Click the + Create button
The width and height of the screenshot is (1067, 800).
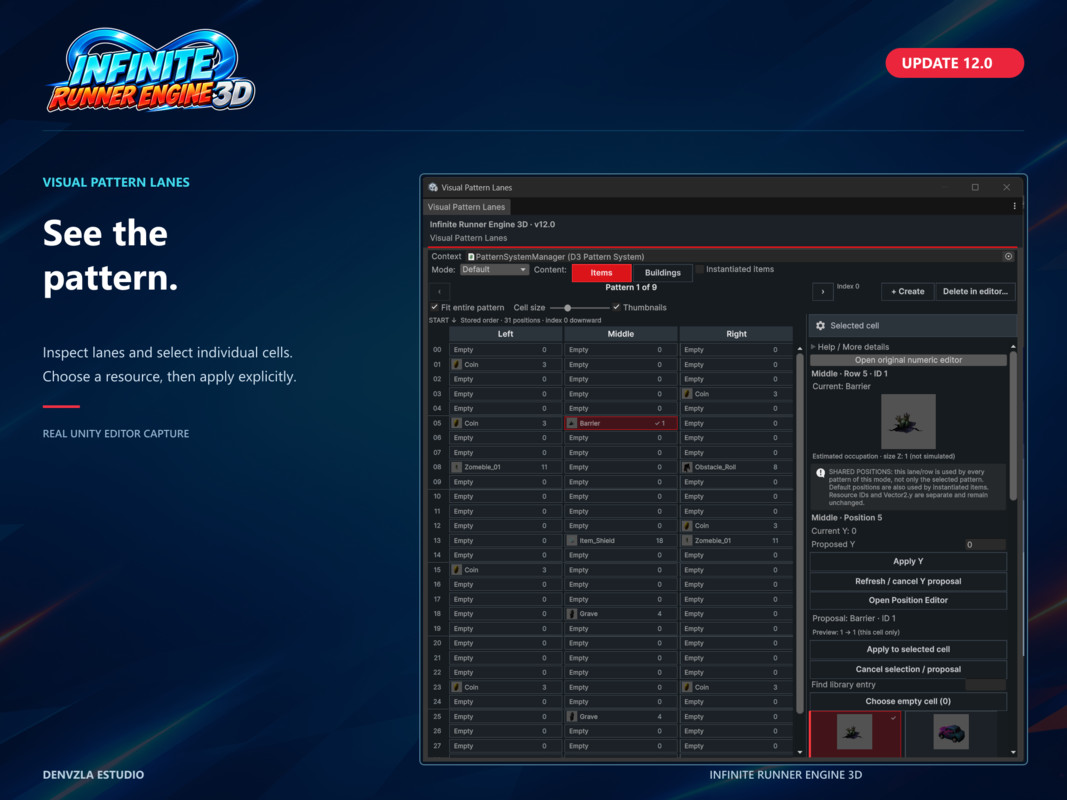pos(908,291)
